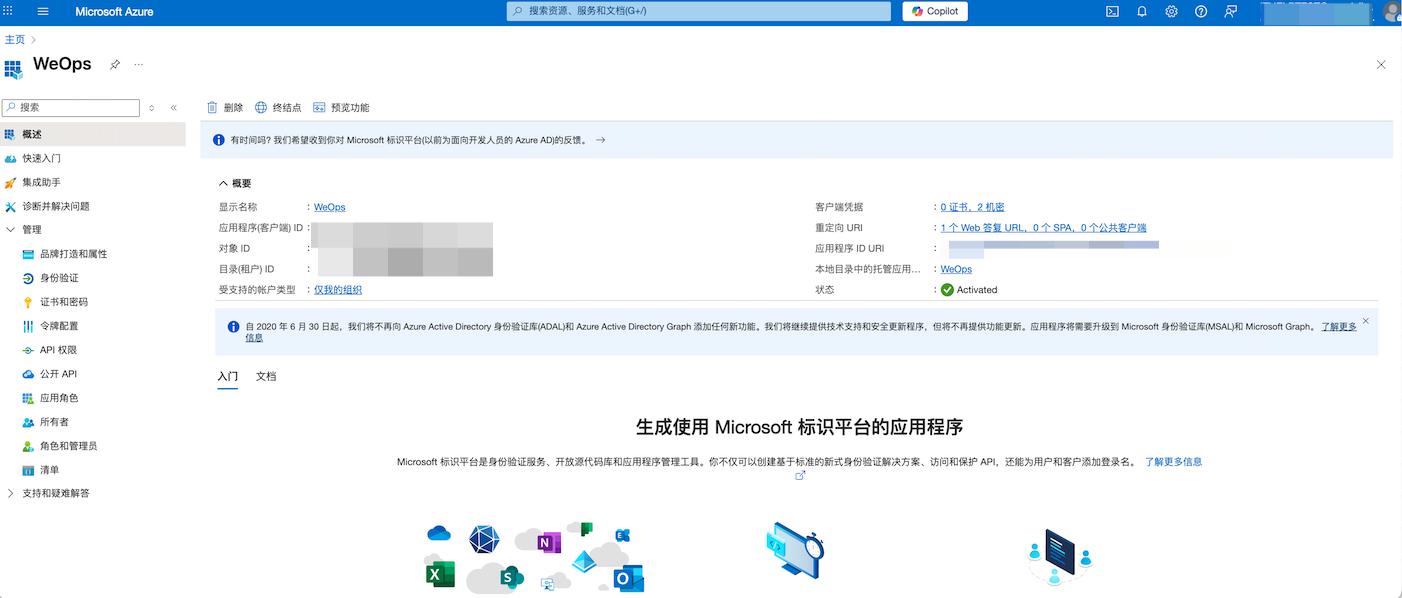Image resolution: width=1402 pixels, height=598 pixels.
Task: Open Copilot button
Action: tap(935, 11)
